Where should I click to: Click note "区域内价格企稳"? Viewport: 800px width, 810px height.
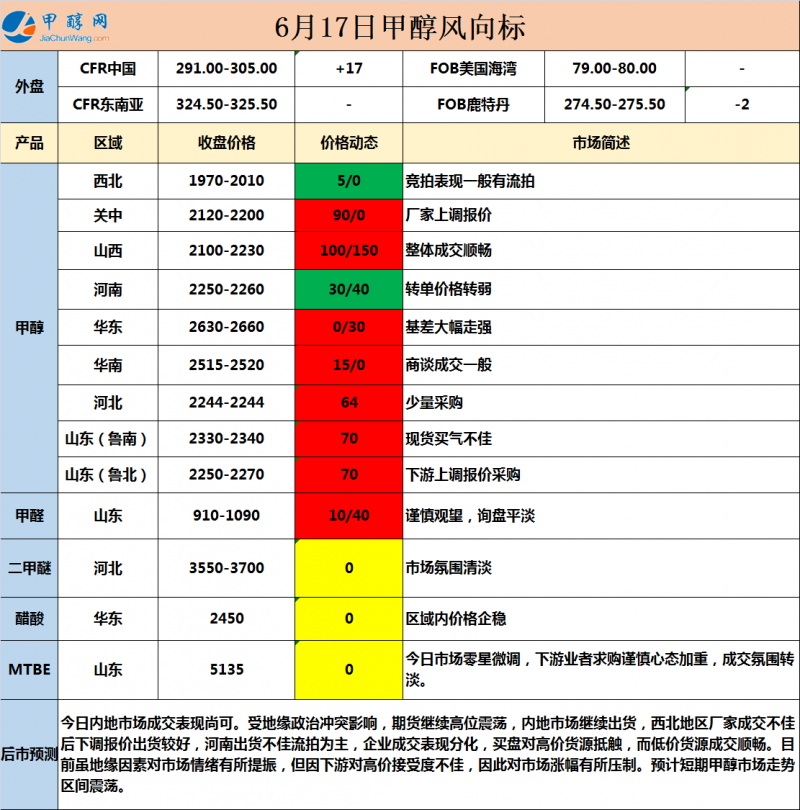[456, 618]
